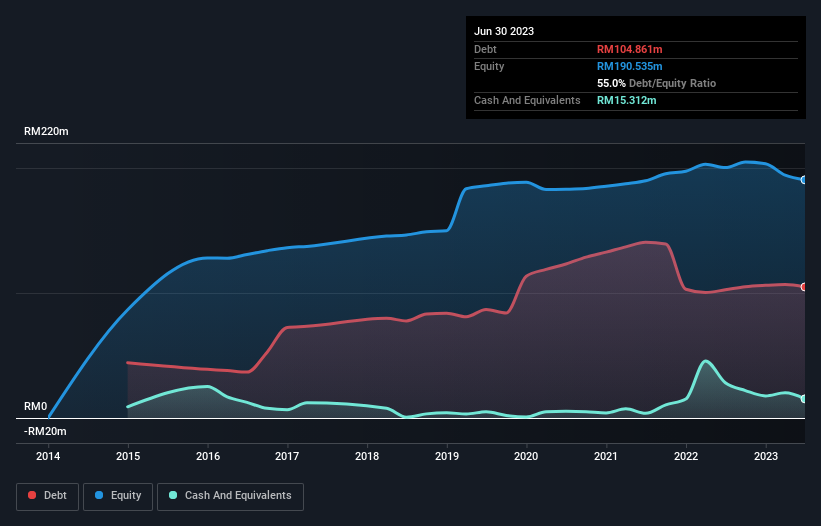Click the RM15.312m cash value
The height and width of the screenshot is (526, 821).
(x=626, y=100)
